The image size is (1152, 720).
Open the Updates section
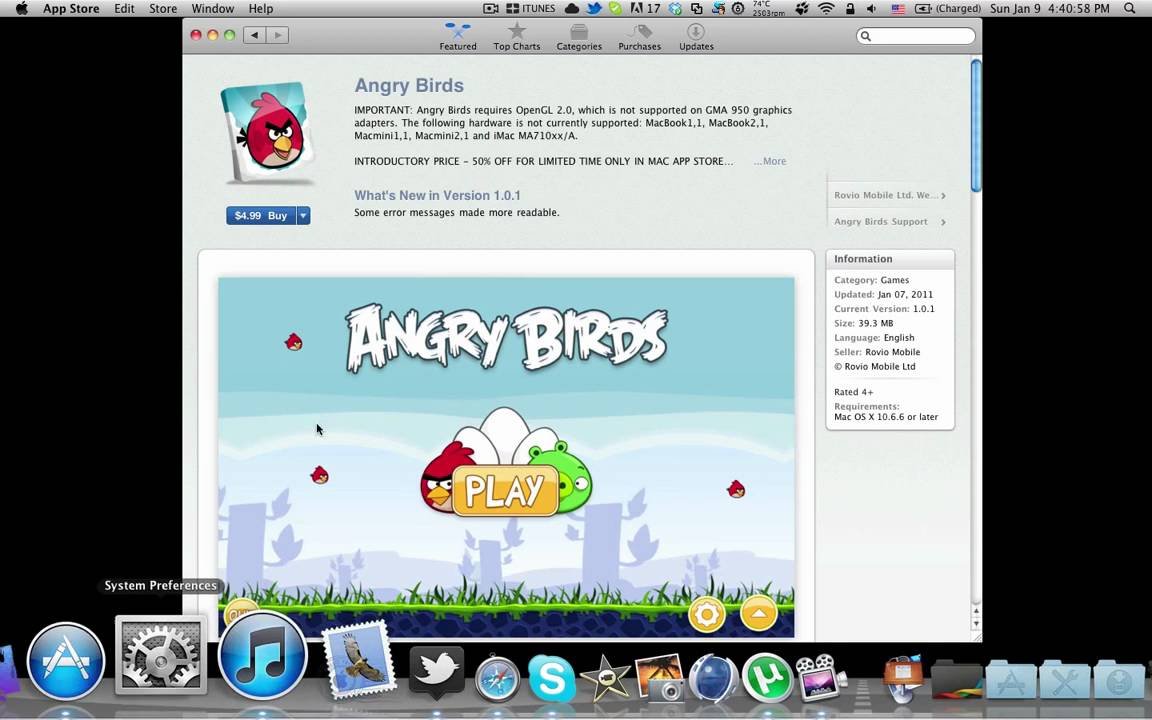[696, 37]
